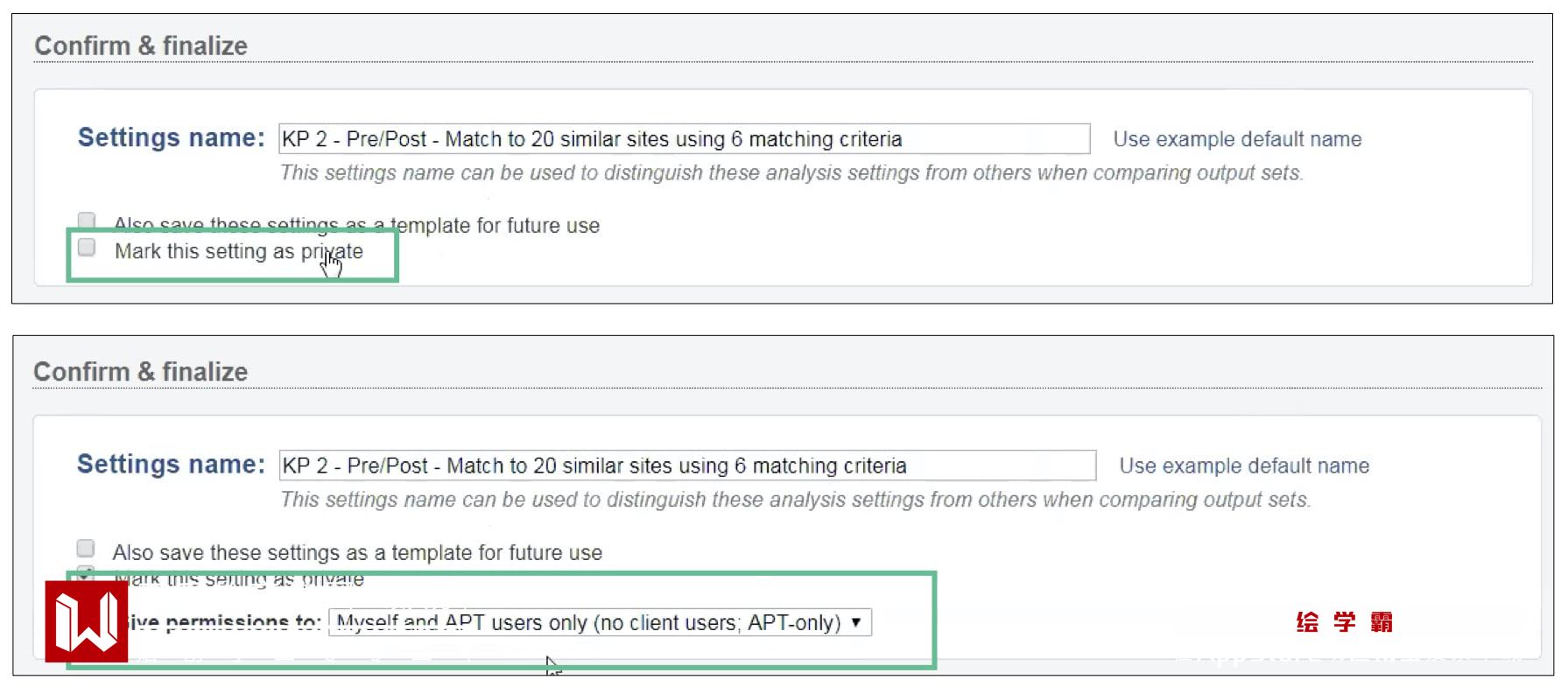Click the 'Give permissions to:' label

click(224, 623)
